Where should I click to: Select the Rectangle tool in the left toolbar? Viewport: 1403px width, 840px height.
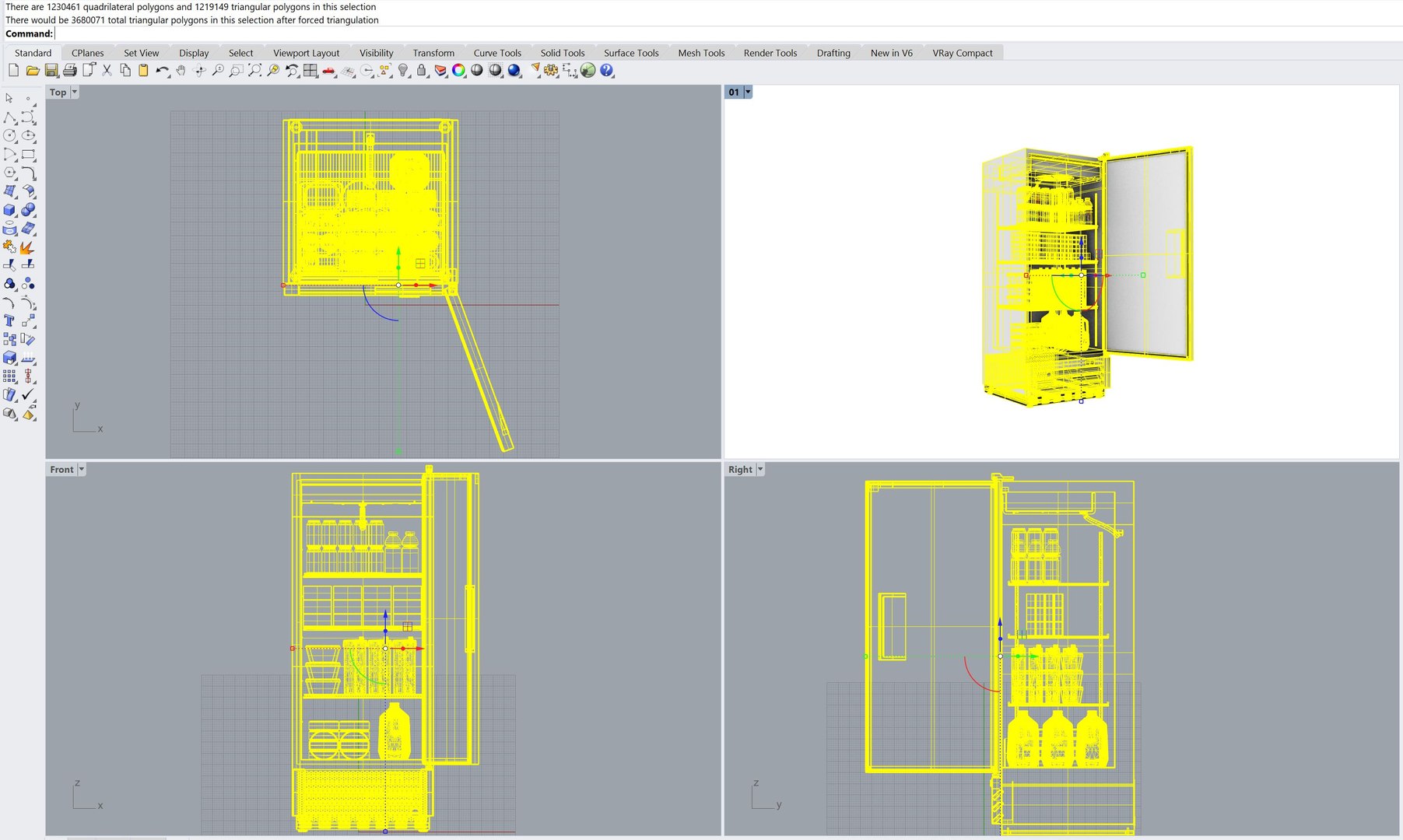pyautogui.click(x=28, y=154)
